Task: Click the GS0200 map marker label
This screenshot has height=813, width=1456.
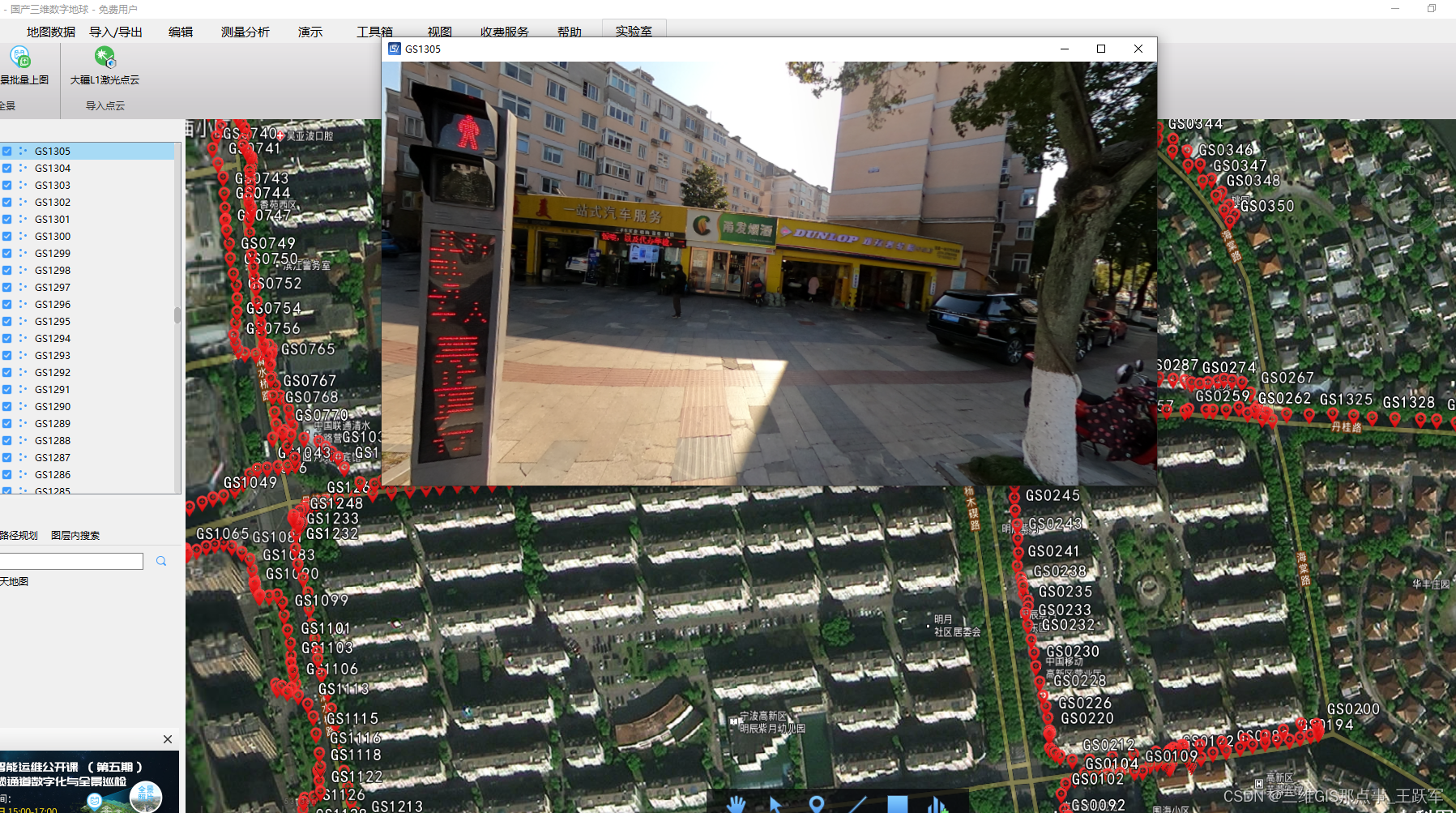Action: [x=1353, y=709]
